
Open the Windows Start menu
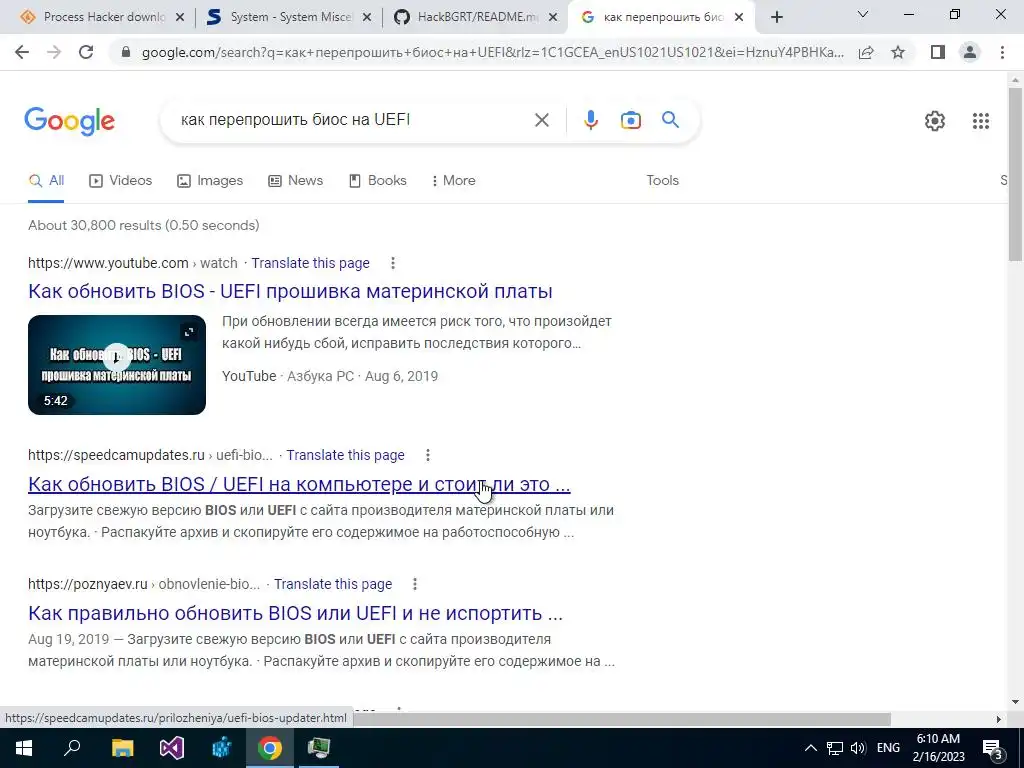[24, 748]
